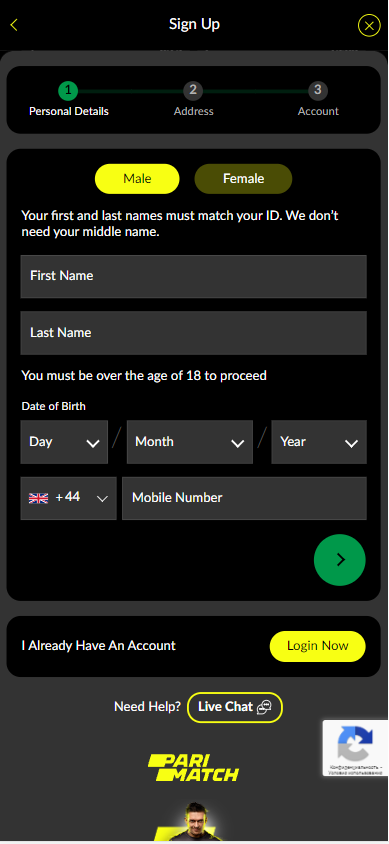Click the UK flag icon
This screenshot has width=389, height=844.
pyautogui.click(x=38, y=498)
